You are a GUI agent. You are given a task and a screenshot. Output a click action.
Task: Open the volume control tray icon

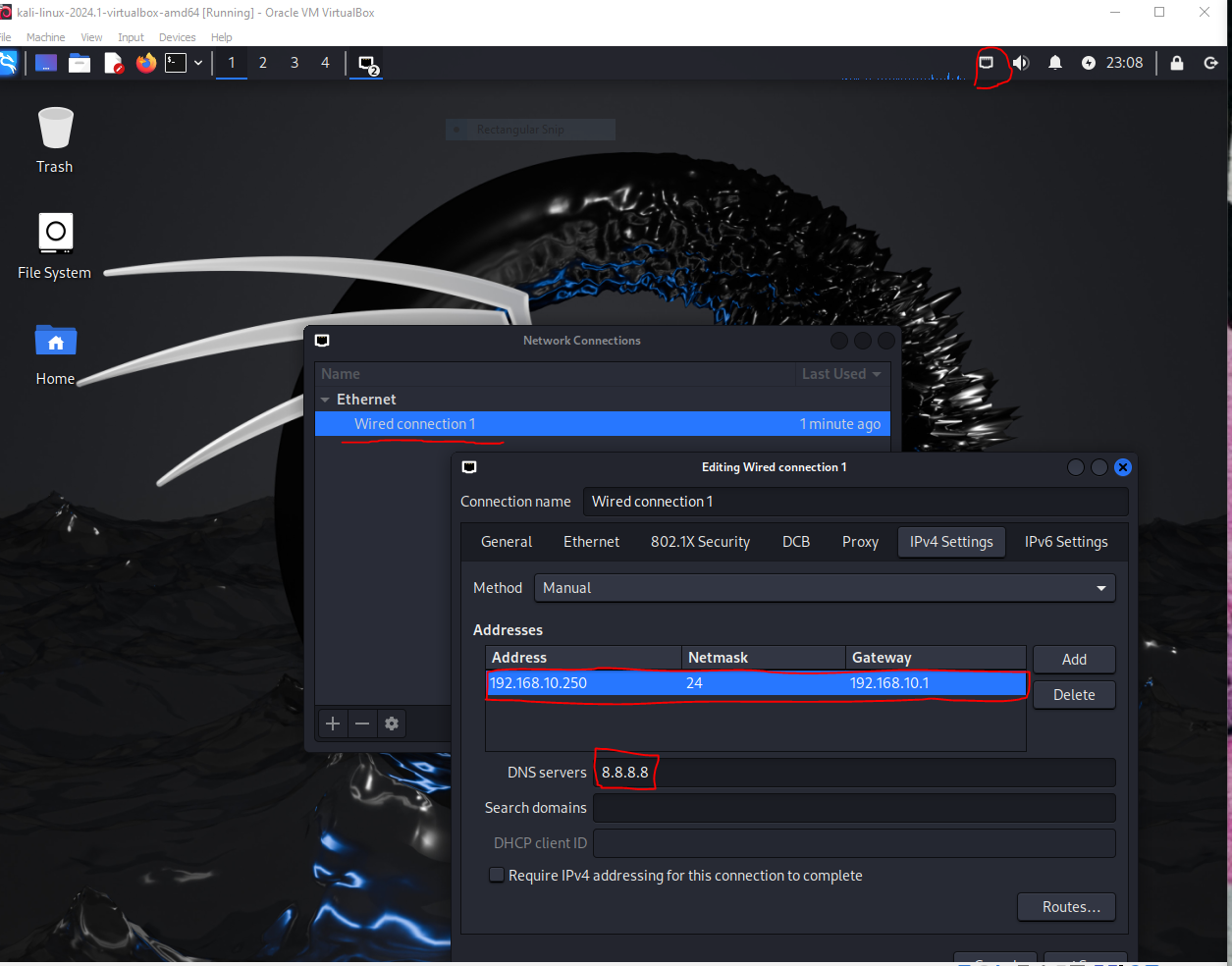click(x=1021, y=63)
